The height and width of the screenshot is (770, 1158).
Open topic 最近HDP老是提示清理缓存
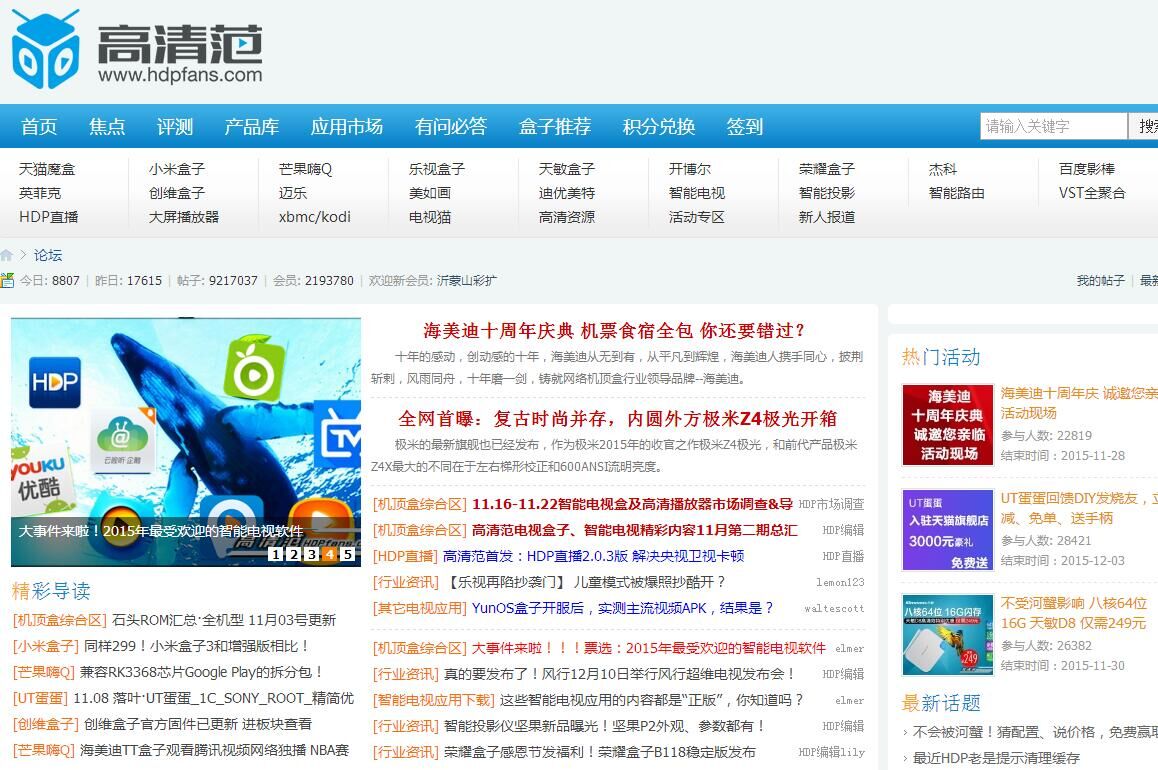point(996,758)
